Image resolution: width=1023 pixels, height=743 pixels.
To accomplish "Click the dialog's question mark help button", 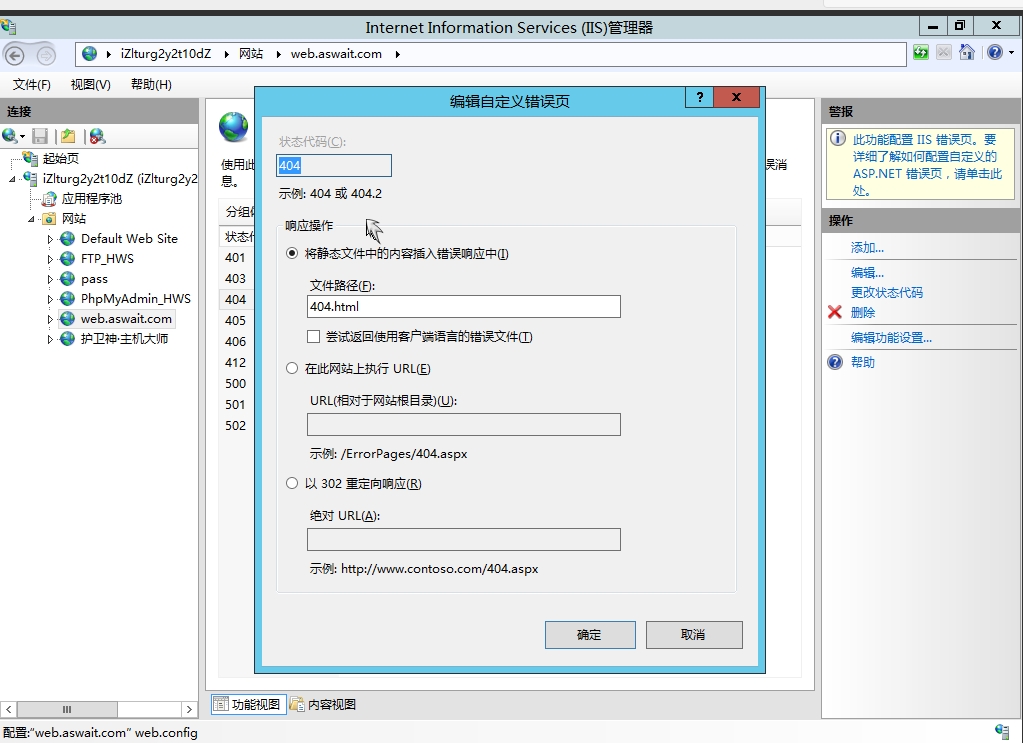I will coord(700,97).
